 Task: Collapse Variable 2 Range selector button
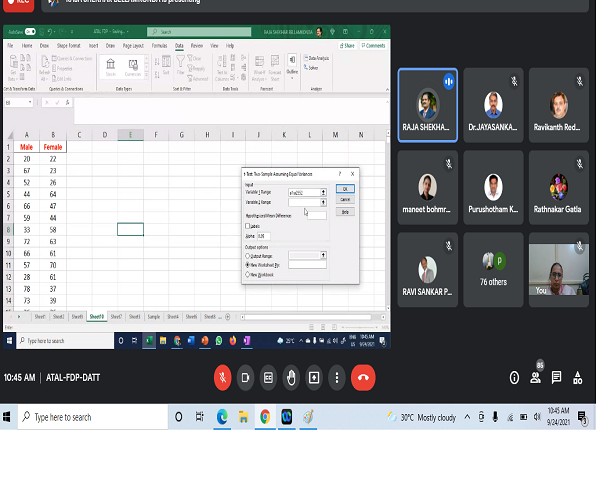point(323,202)
